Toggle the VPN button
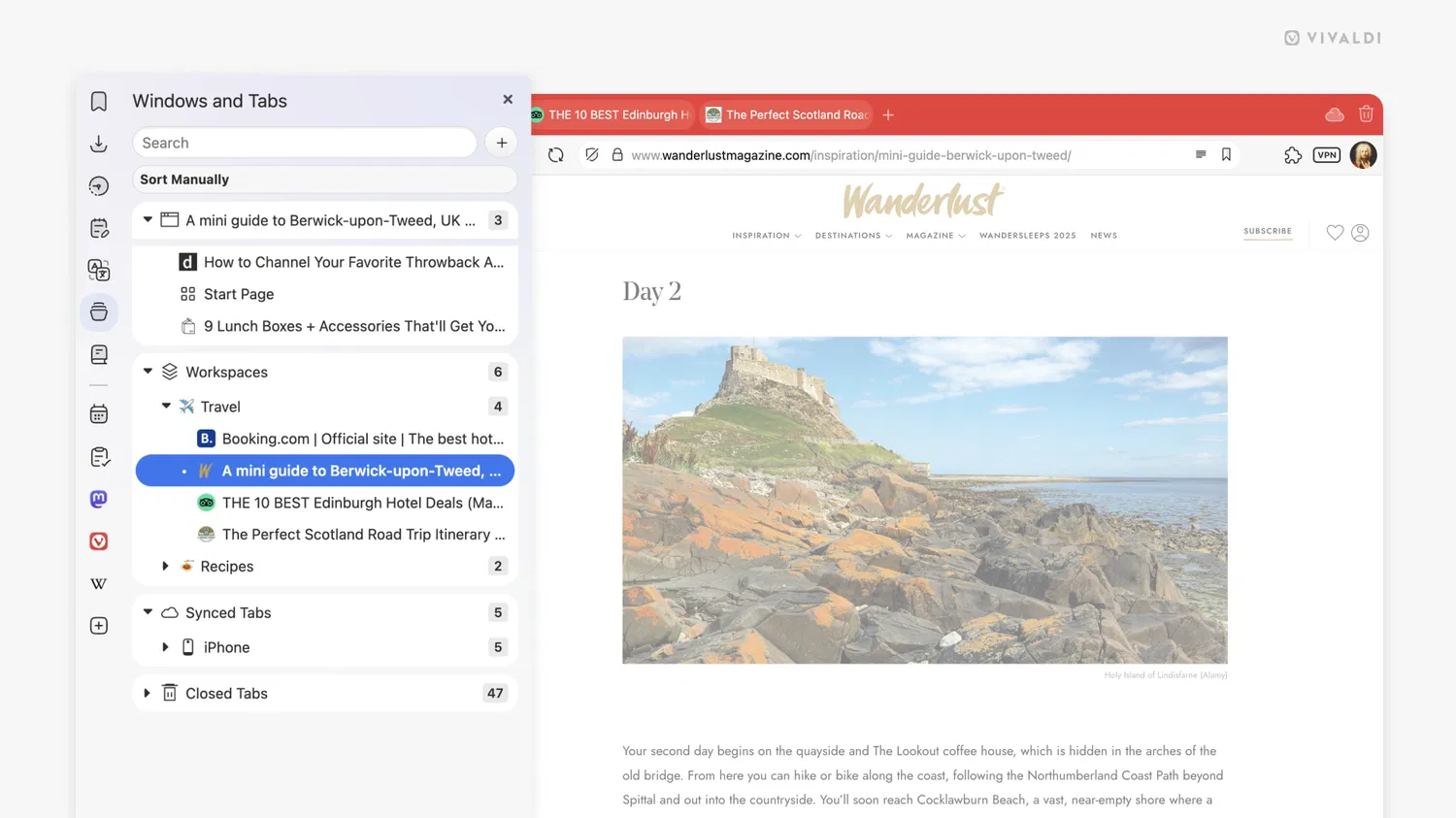The image size is (1456, 818). 1327,155
